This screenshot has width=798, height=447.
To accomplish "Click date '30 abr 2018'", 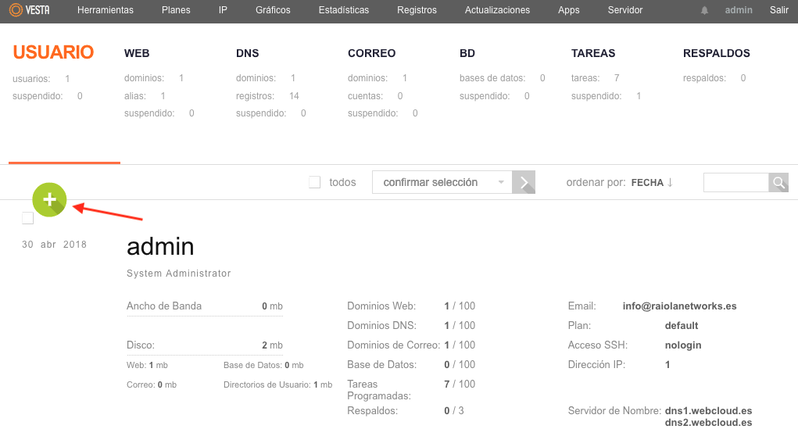I will pyautogui.click(x=54, y=244).
